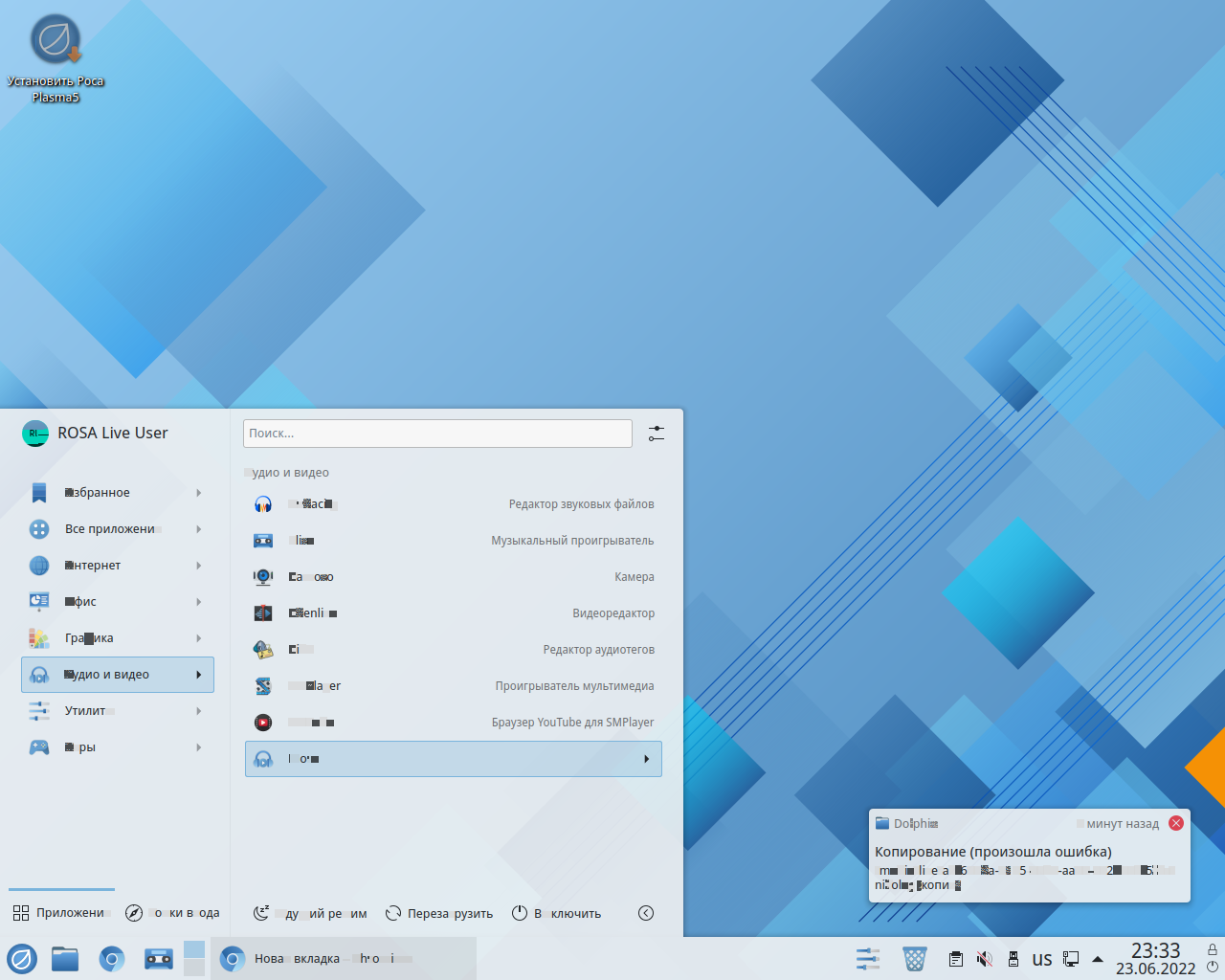Image resolution: width=1225 pixels, height=980 pixels.
Task: Expand the last submenu item in app list
Action: point(453,759)
